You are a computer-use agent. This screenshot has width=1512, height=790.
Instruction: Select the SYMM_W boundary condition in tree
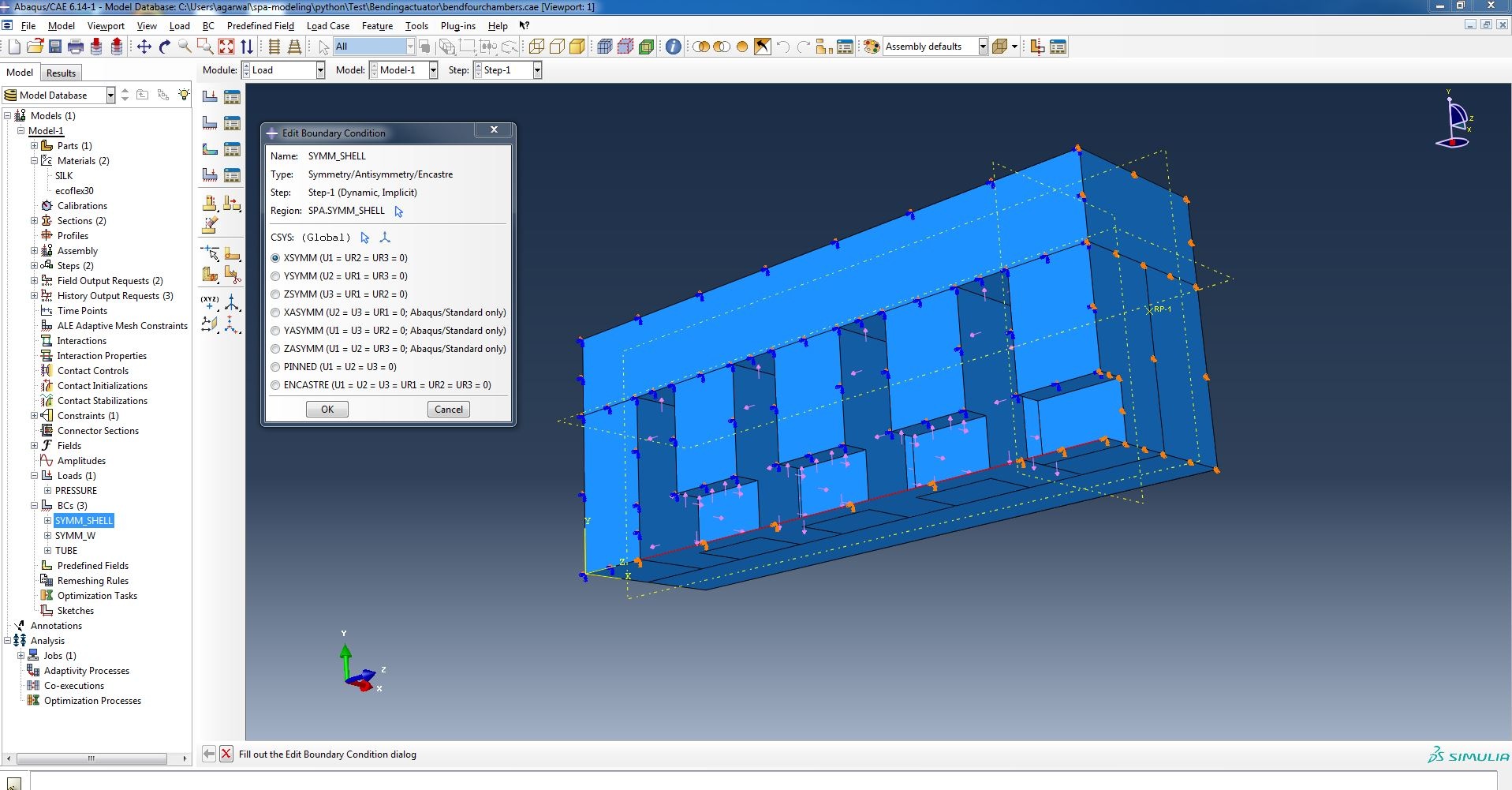(x=75, y=536)
